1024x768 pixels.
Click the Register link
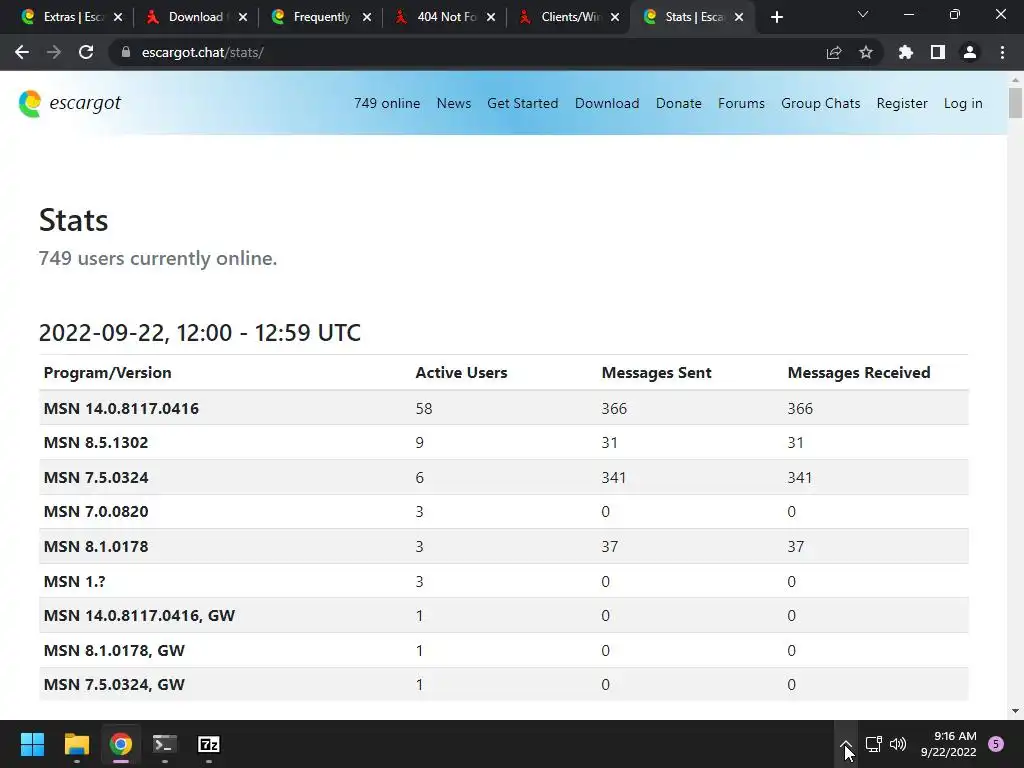[902, 103]
